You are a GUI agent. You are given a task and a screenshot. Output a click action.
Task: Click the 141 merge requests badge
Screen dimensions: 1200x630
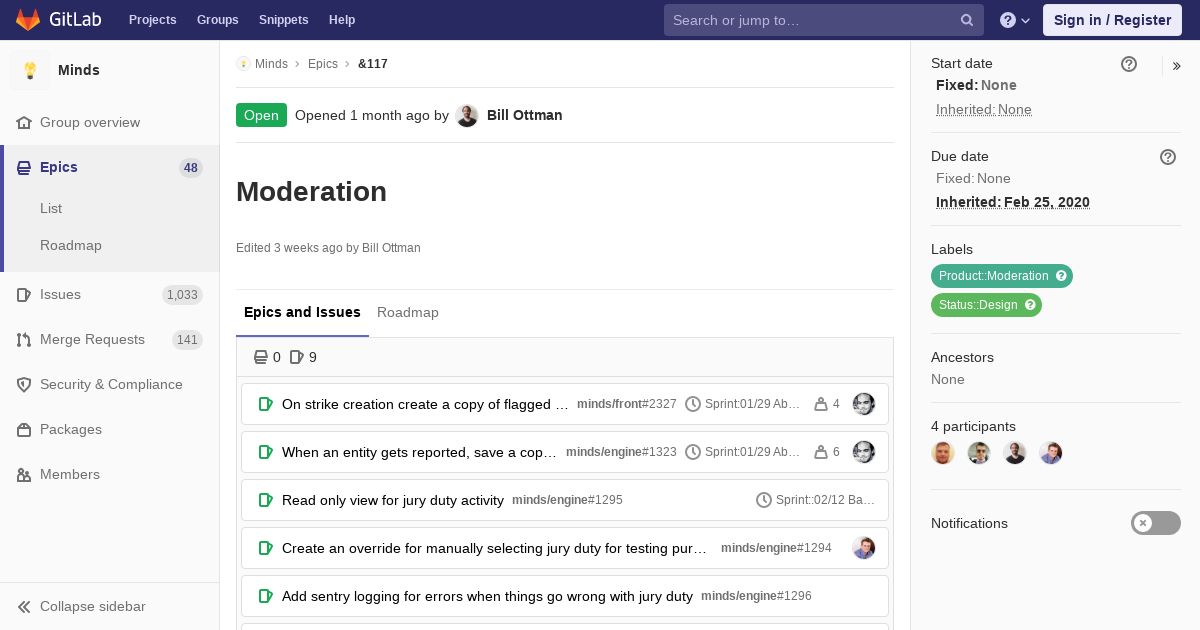pos(187,340)
